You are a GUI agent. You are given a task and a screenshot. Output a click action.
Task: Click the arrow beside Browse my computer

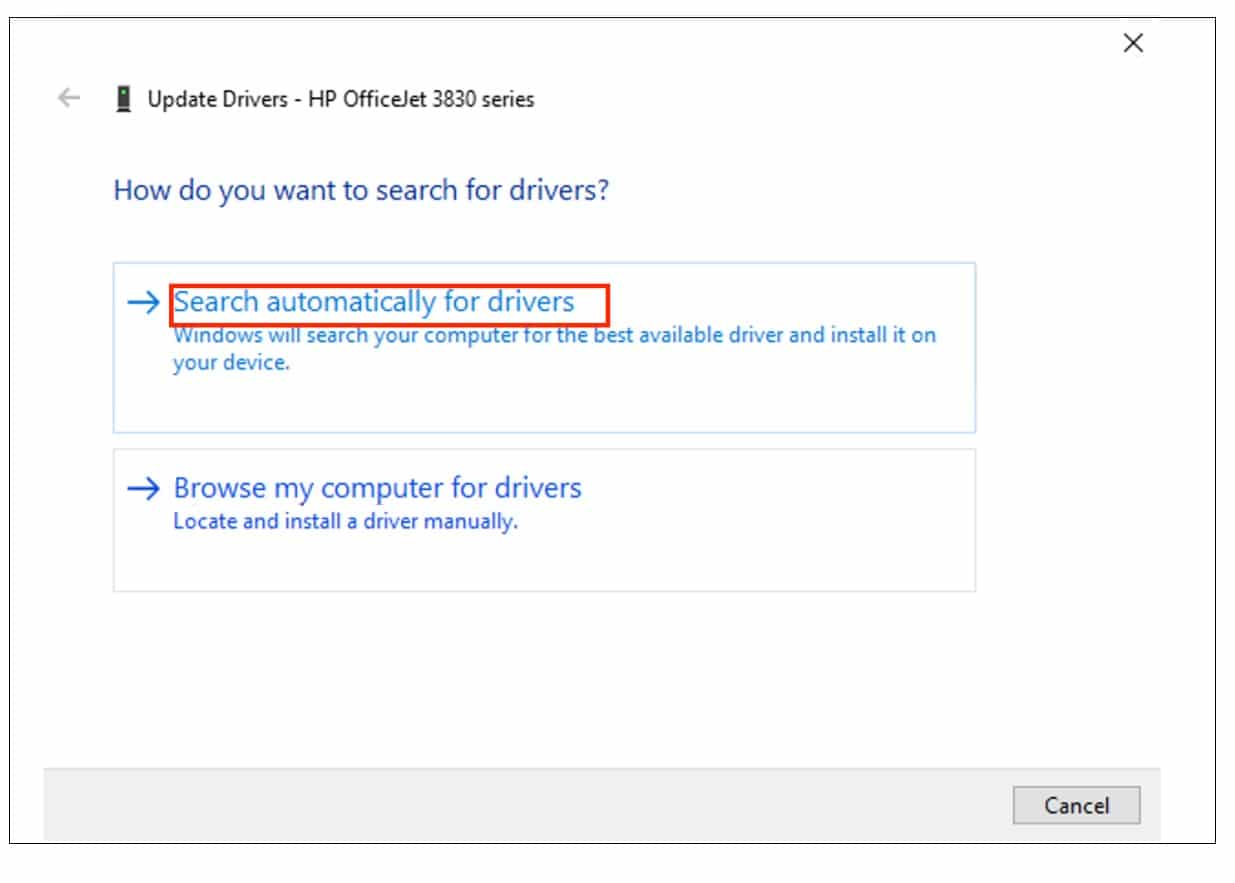pyautogui.click(x=144, y=488)
